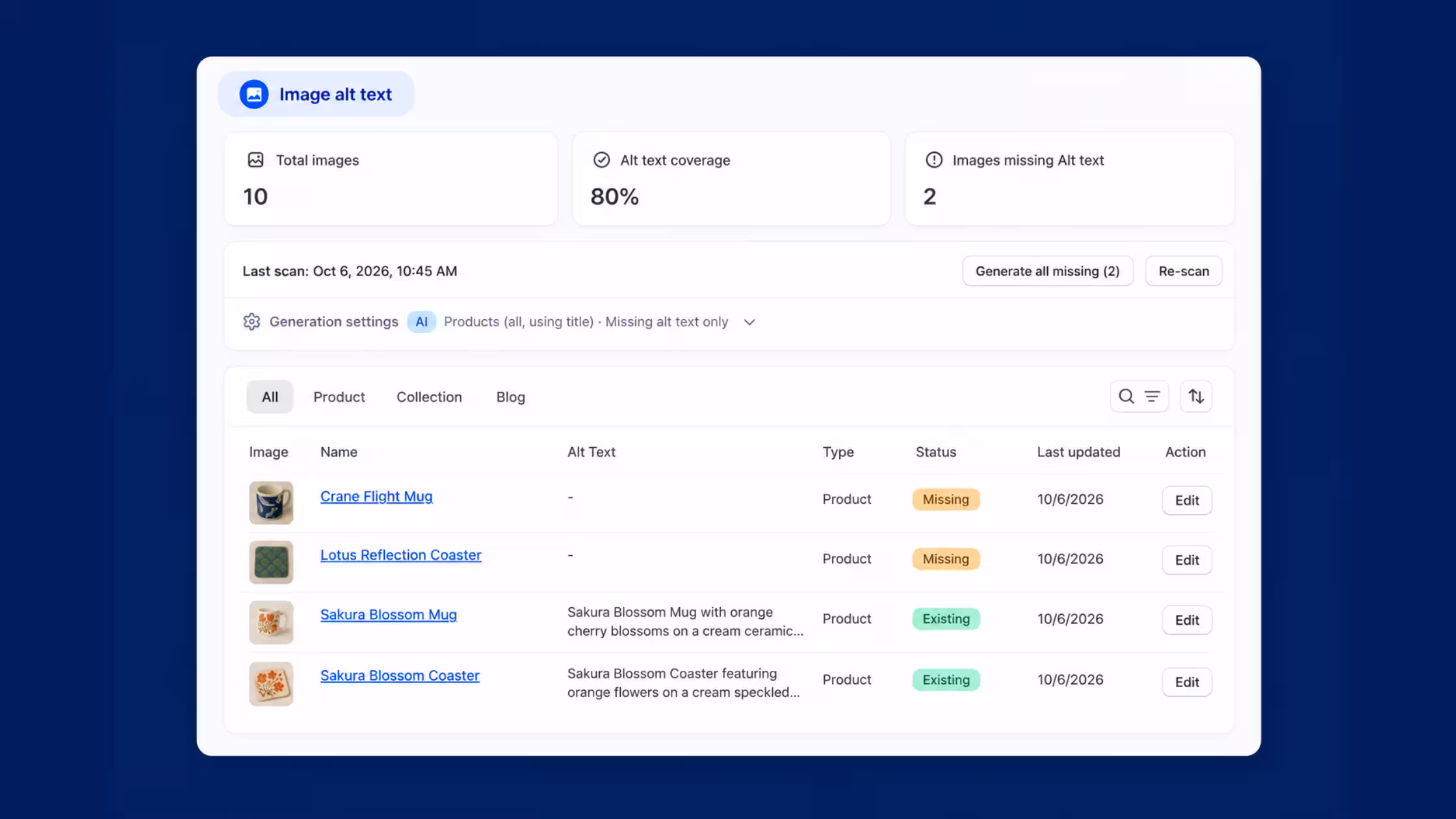Click the Name column header

[x=339, y=452]
